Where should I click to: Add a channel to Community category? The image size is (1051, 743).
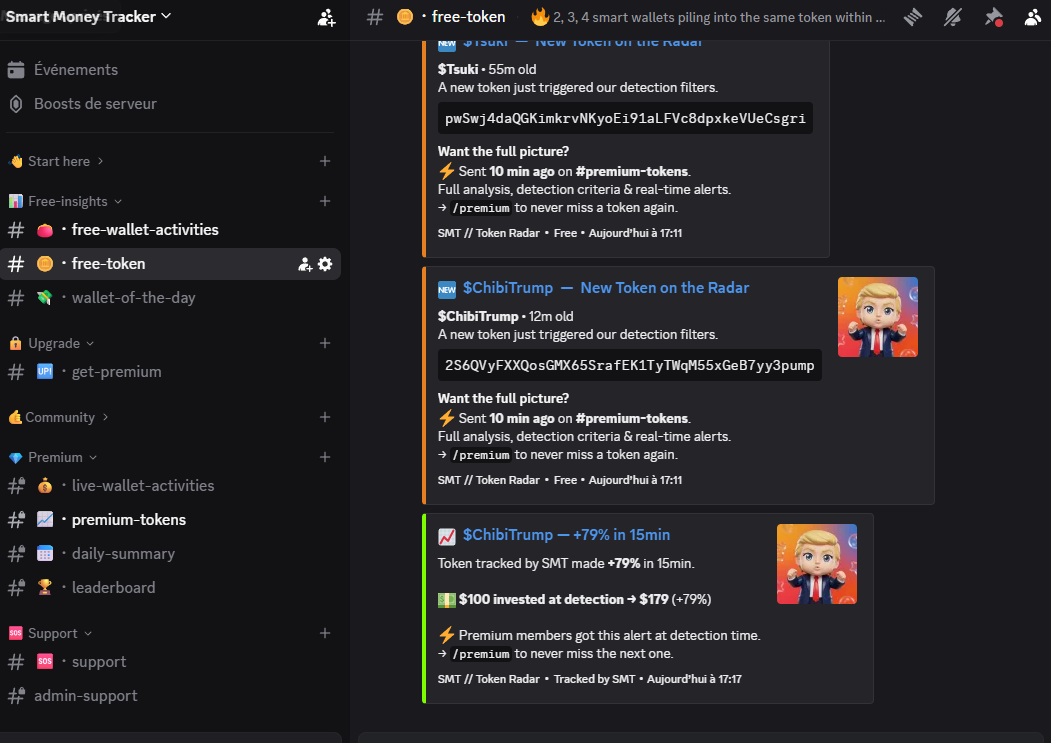click(324, 417)
